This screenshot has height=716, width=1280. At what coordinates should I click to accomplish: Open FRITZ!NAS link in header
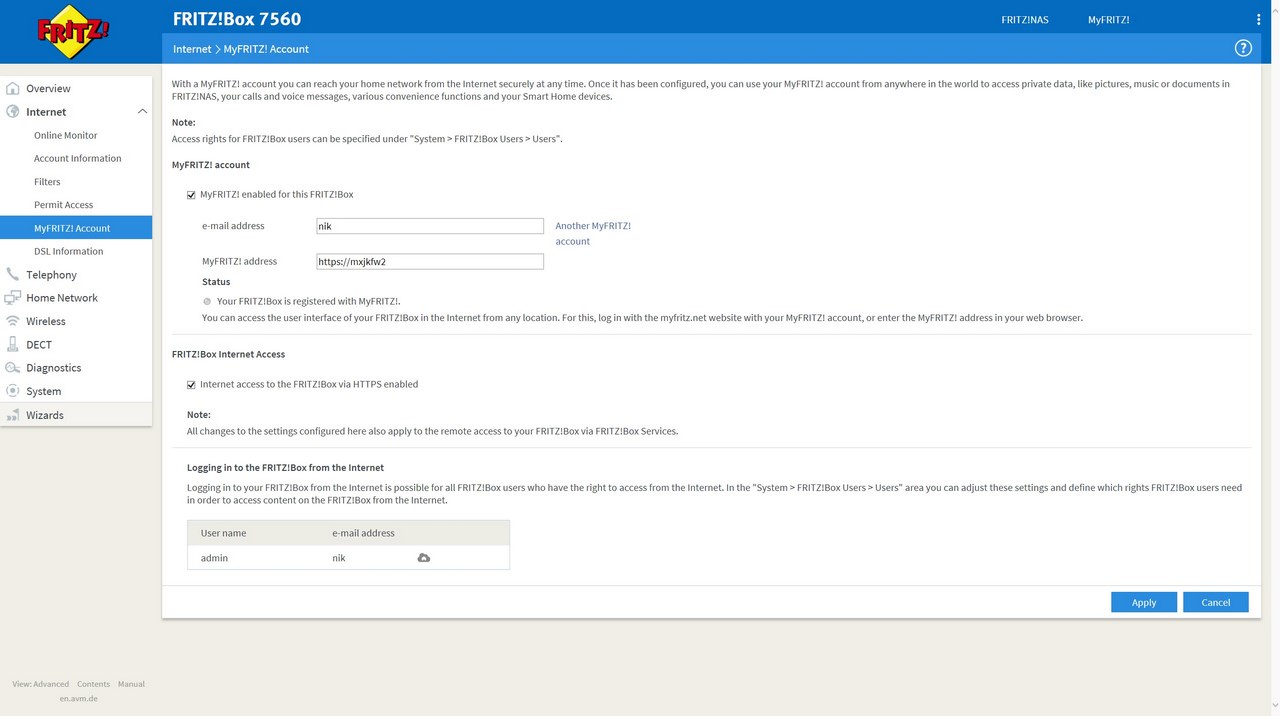click(1025, 19)
